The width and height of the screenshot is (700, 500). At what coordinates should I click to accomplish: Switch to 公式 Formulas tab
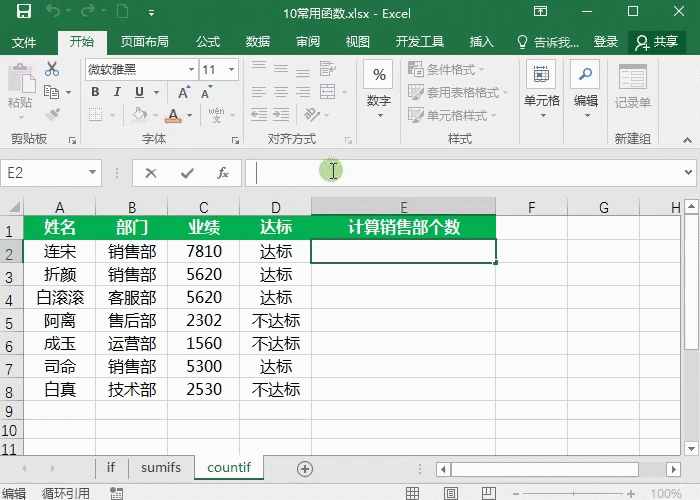point(208,42)
